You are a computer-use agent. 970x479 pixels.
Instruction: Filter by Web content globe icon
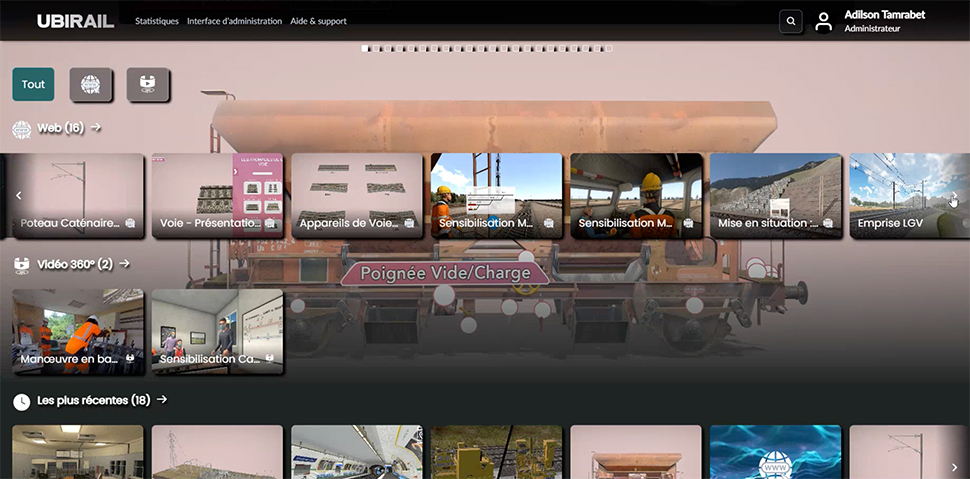coord(91,85)
